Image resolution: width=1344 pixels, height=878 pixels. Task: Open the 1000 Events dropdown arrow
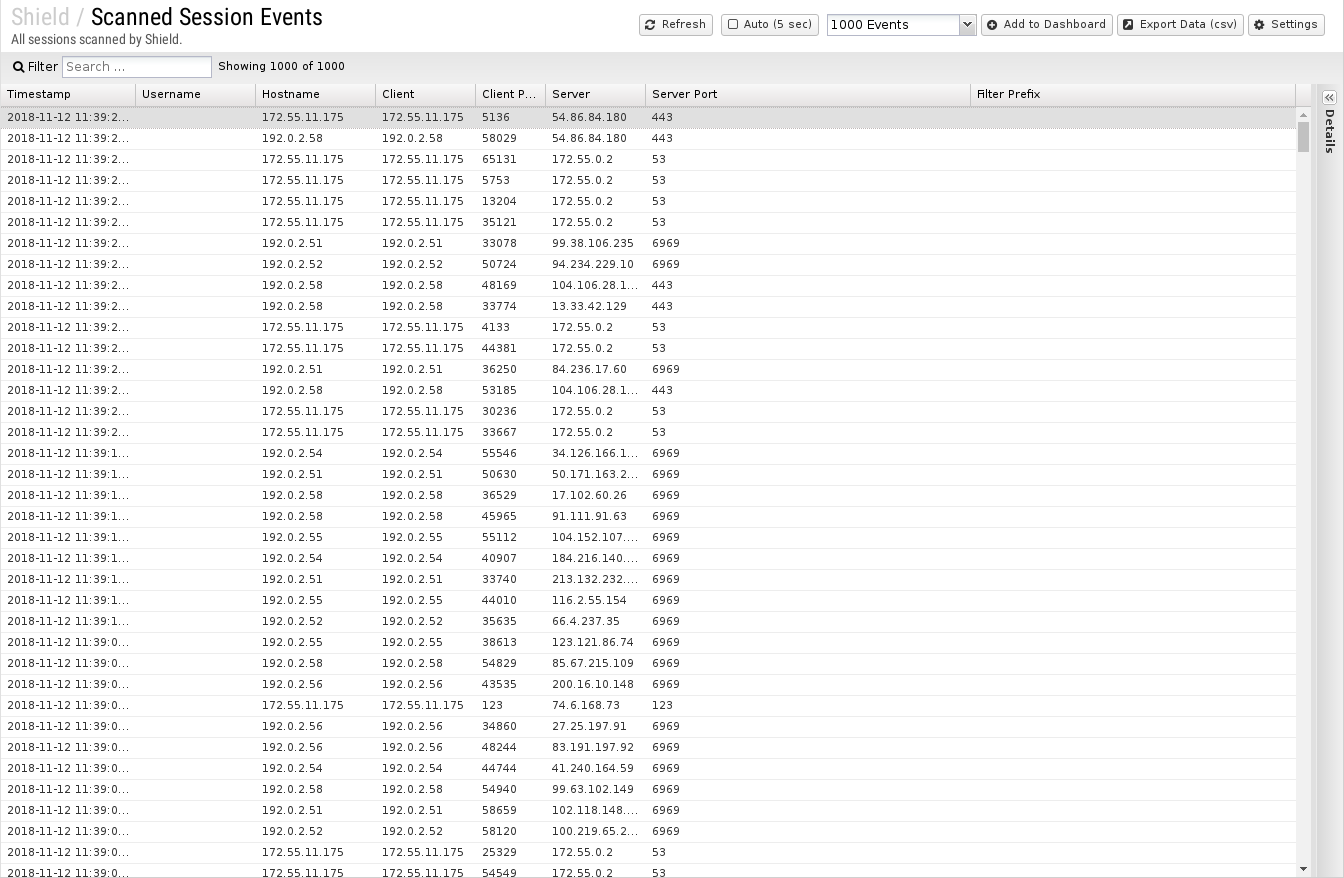(967, 25)
